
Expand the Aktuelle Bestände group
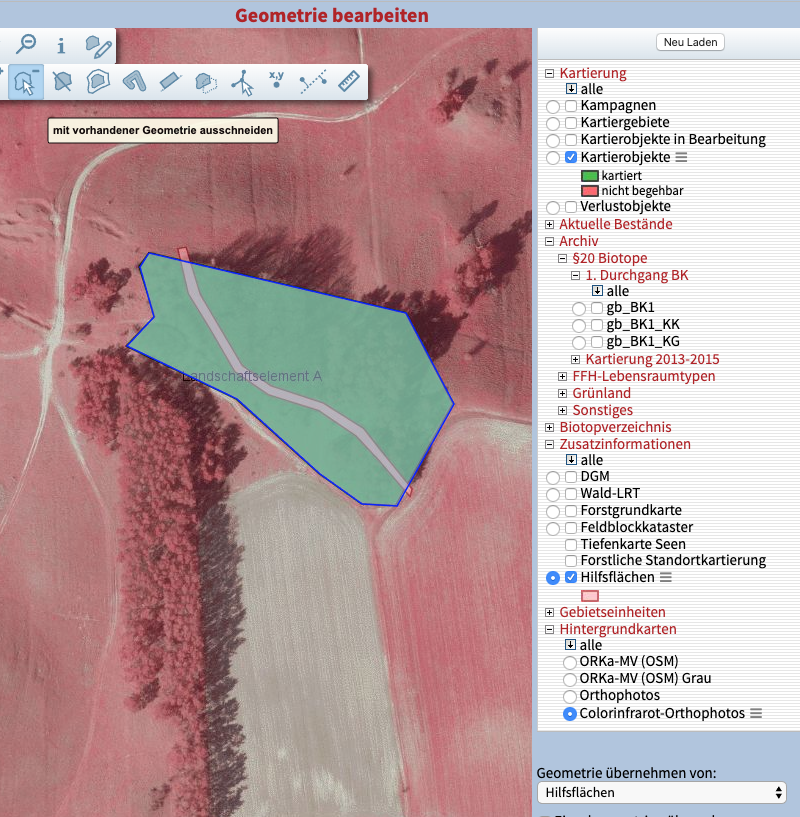coord(549,224)
